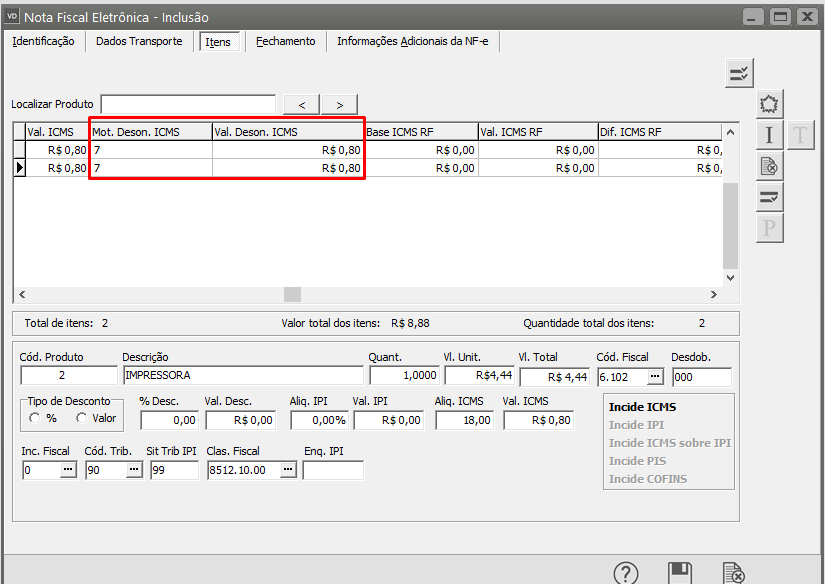Open the Cód. Trib. lookup ellipsis button

(x=134, y=470)
